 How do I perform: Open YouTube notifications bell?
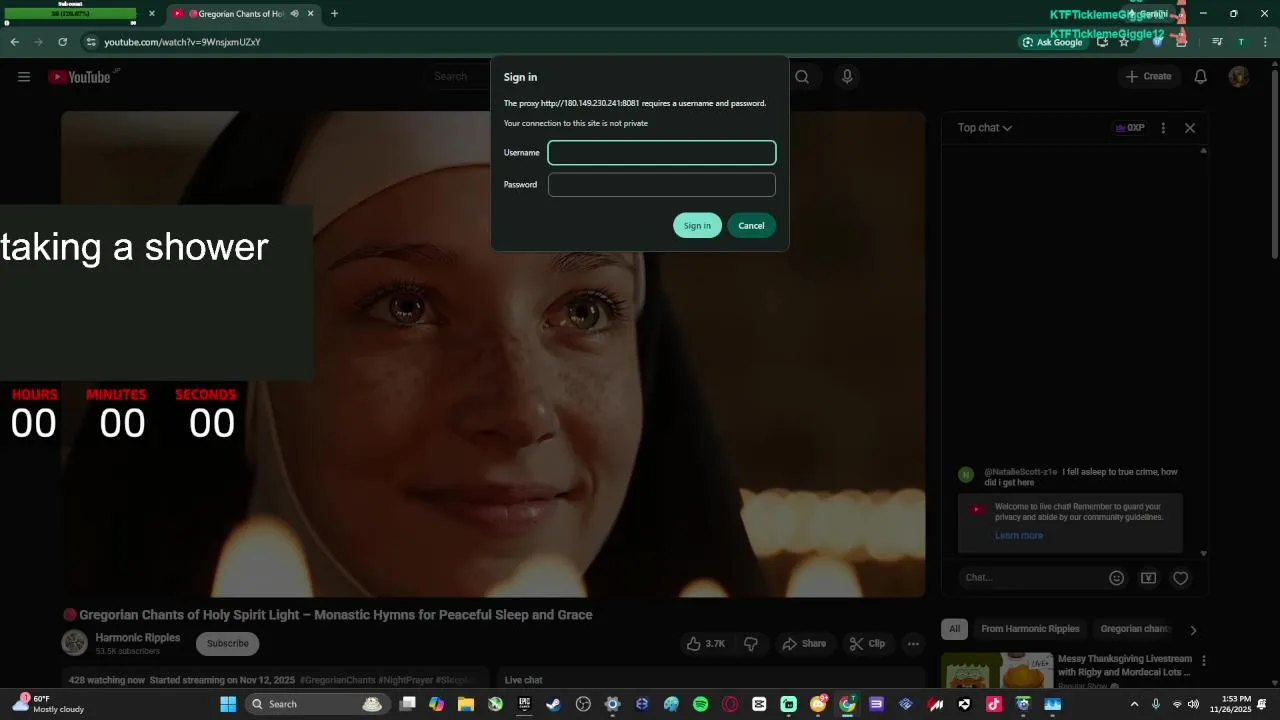tap(1201, 77)
